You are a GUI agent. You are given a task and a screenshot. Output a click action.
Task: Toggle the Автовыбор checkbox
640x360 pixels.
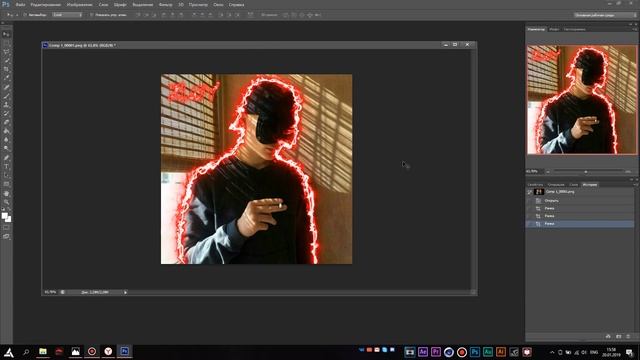[25, 15]
